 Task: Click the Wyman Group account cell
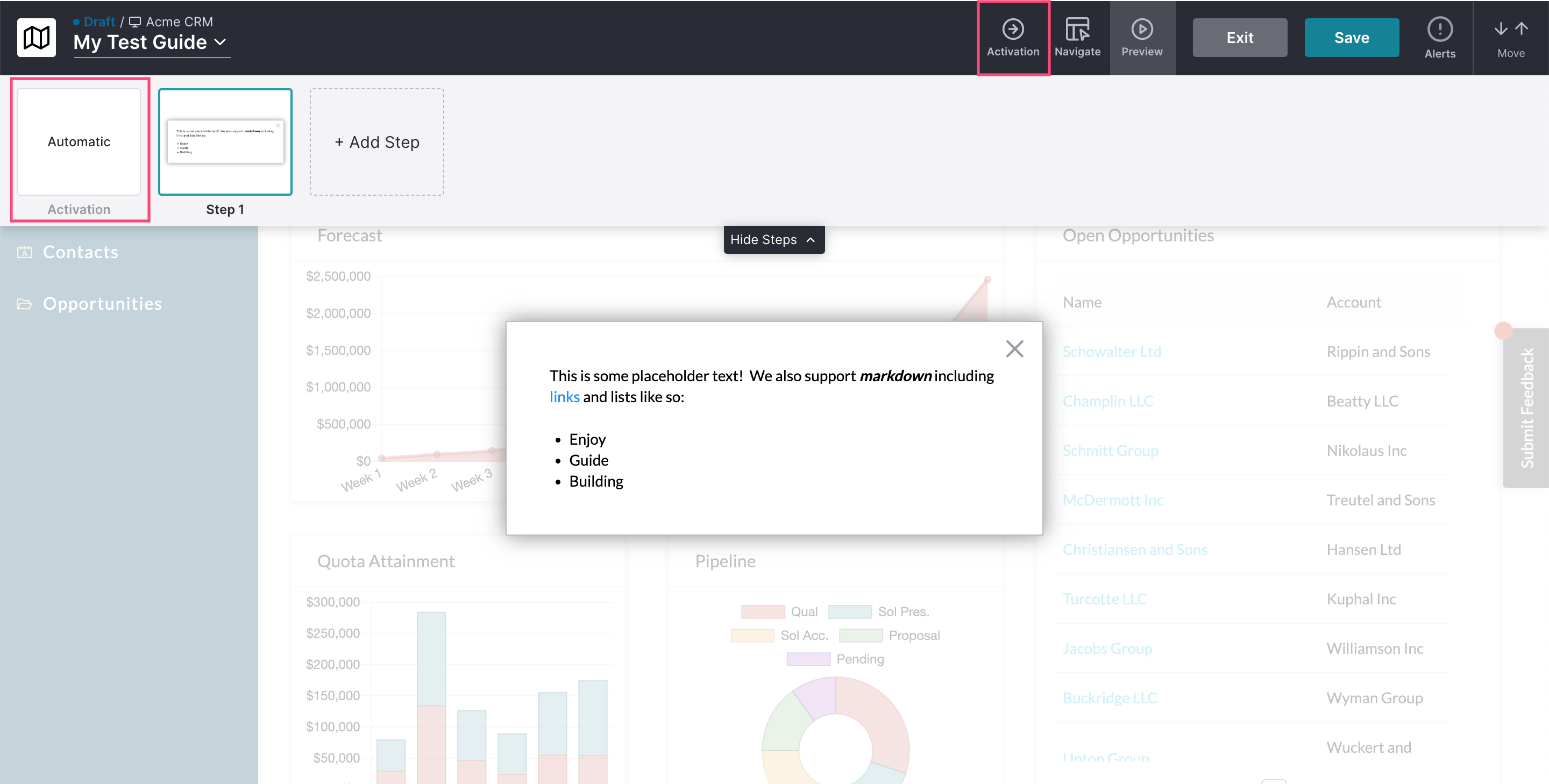[1374, 698]
